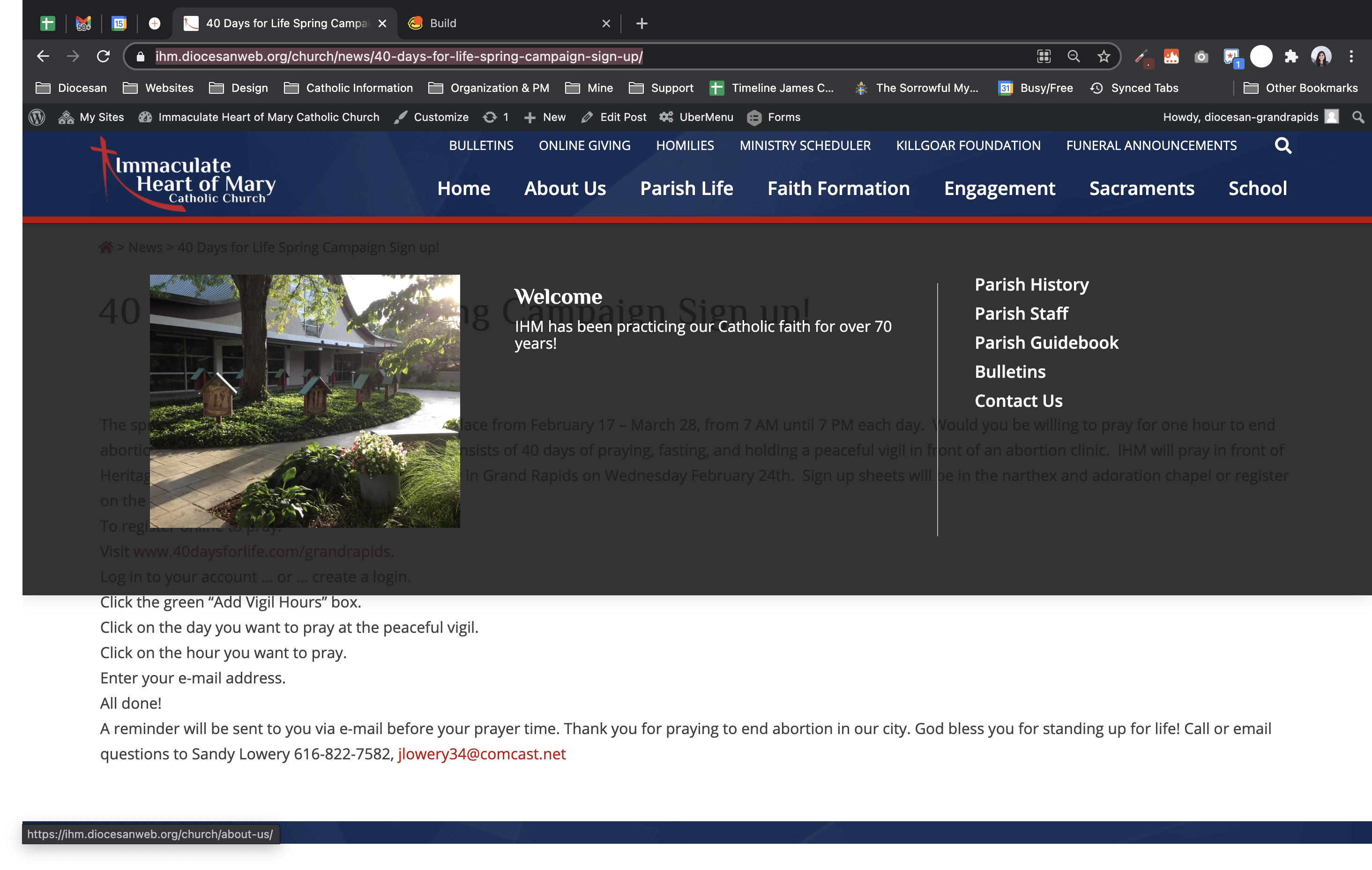Image resolution: width=1372 pixels, height=870 pixels.
Task: Open the Chrome three-dot menu
Action: click(x=1351, y=56)
